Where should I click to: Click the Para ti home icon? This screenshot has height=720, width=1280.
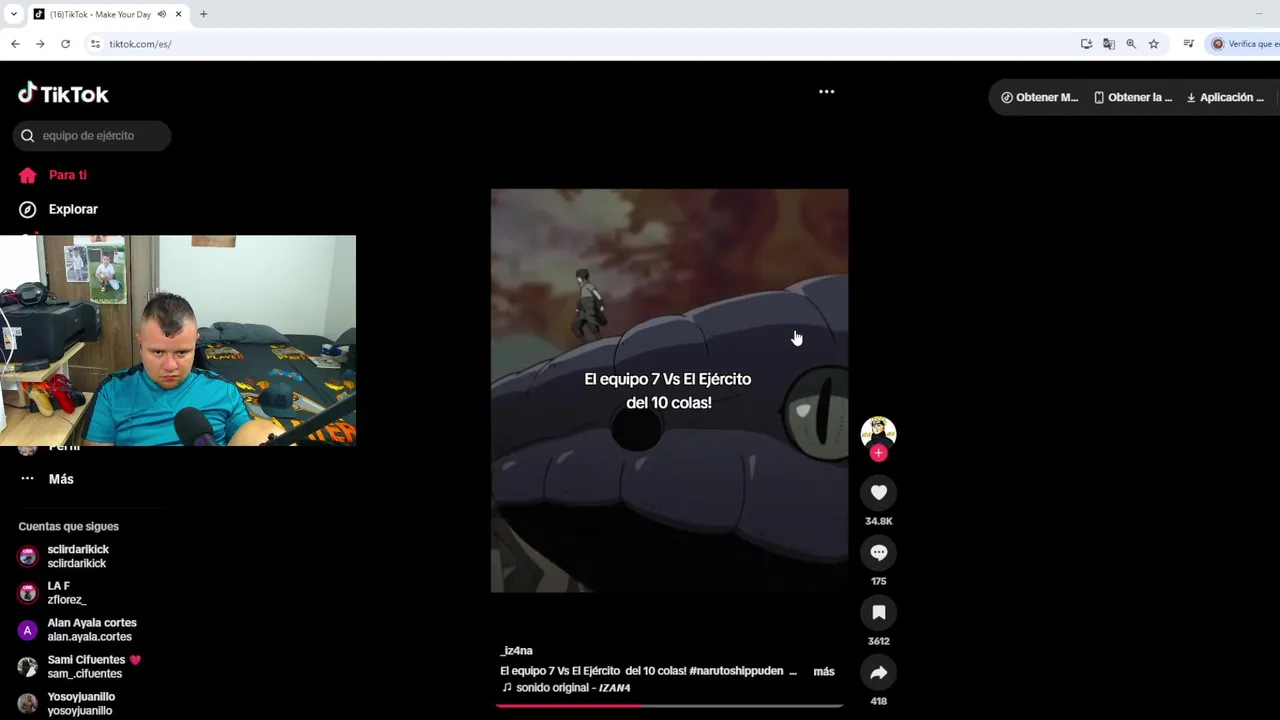28,175
